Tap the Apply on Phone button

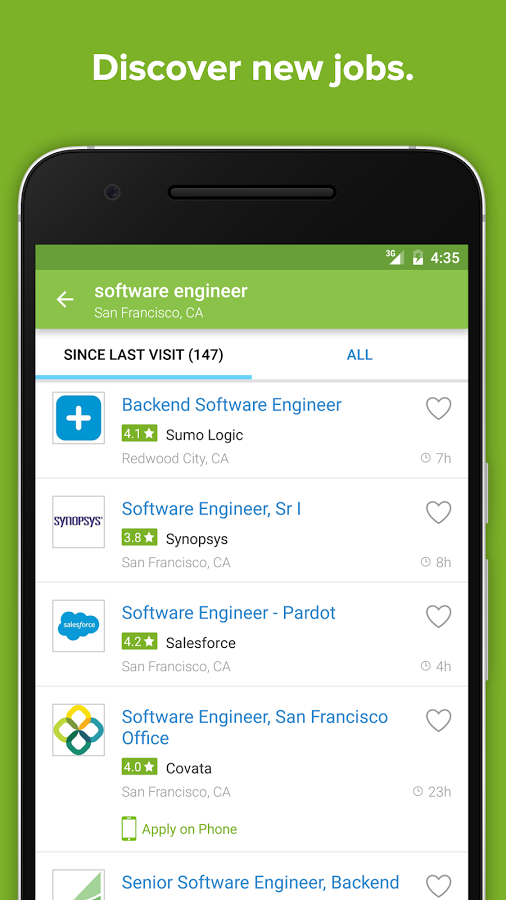click(179, 829)
